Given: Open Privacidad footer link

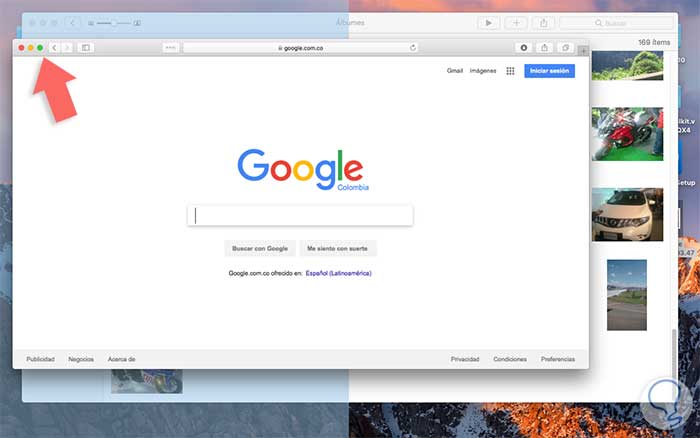Looking at the screenshot, I should coord(465,359).
